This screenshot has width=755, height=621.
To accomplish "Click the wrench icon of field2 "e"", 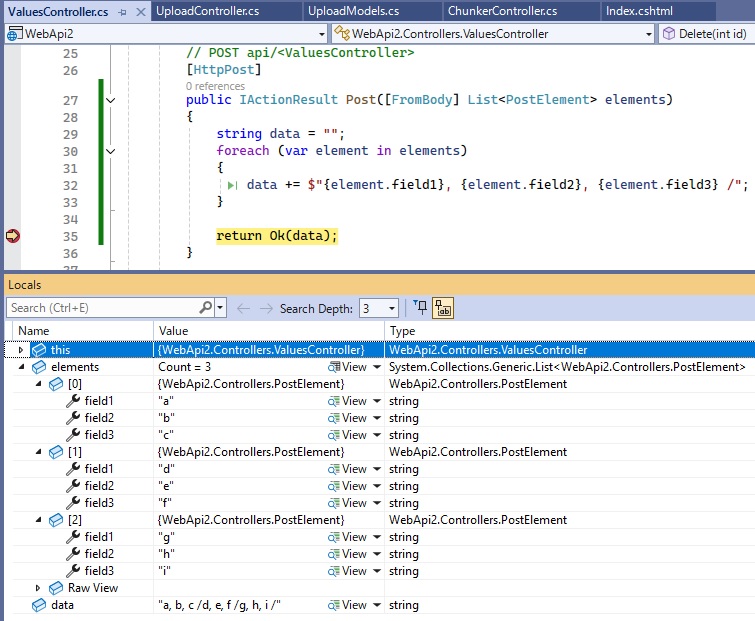I will point(73,486).
